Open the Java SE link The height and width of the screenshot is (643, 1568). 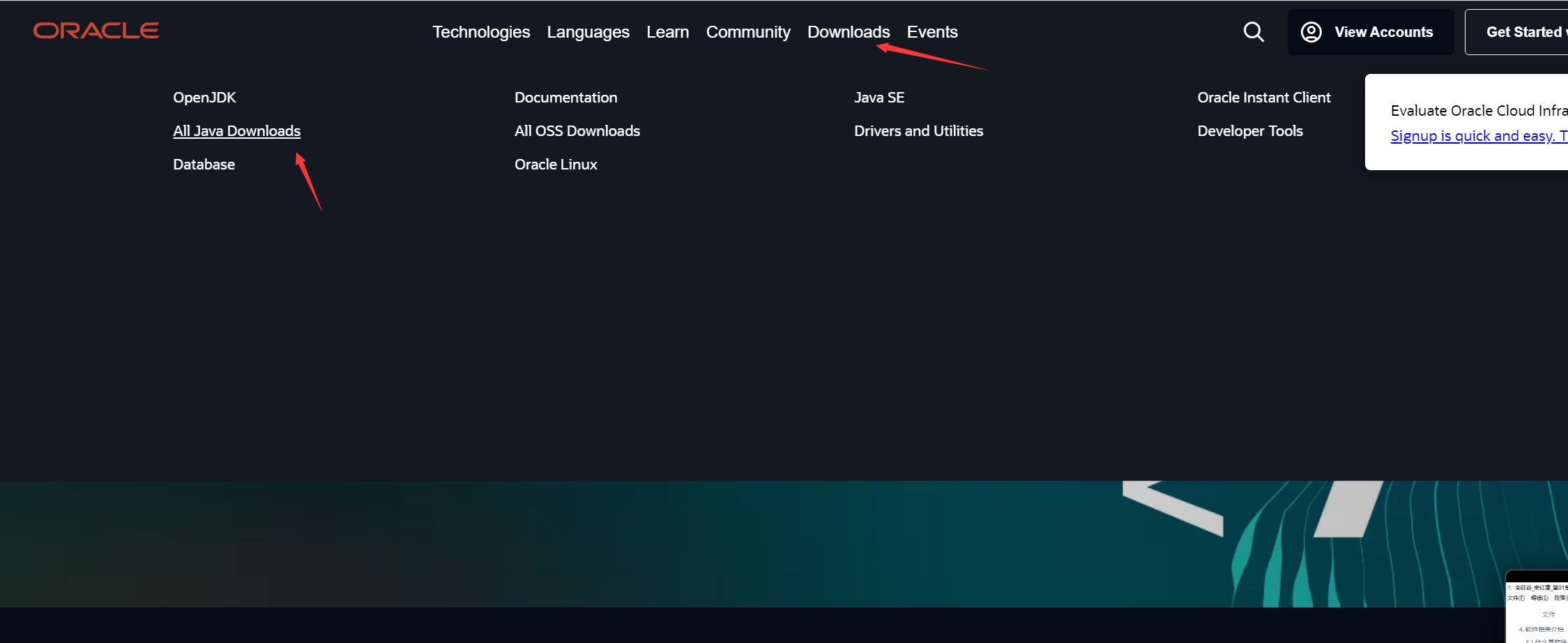[x=879, y=98]
